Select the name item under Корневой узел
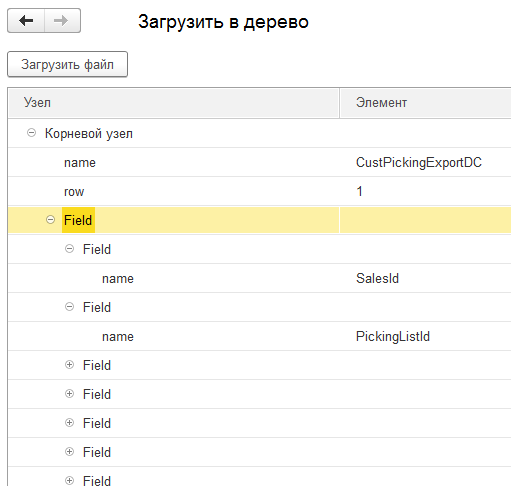Image resolution: width=511 pixels, height=486 pixels. (x=80, y=163)
